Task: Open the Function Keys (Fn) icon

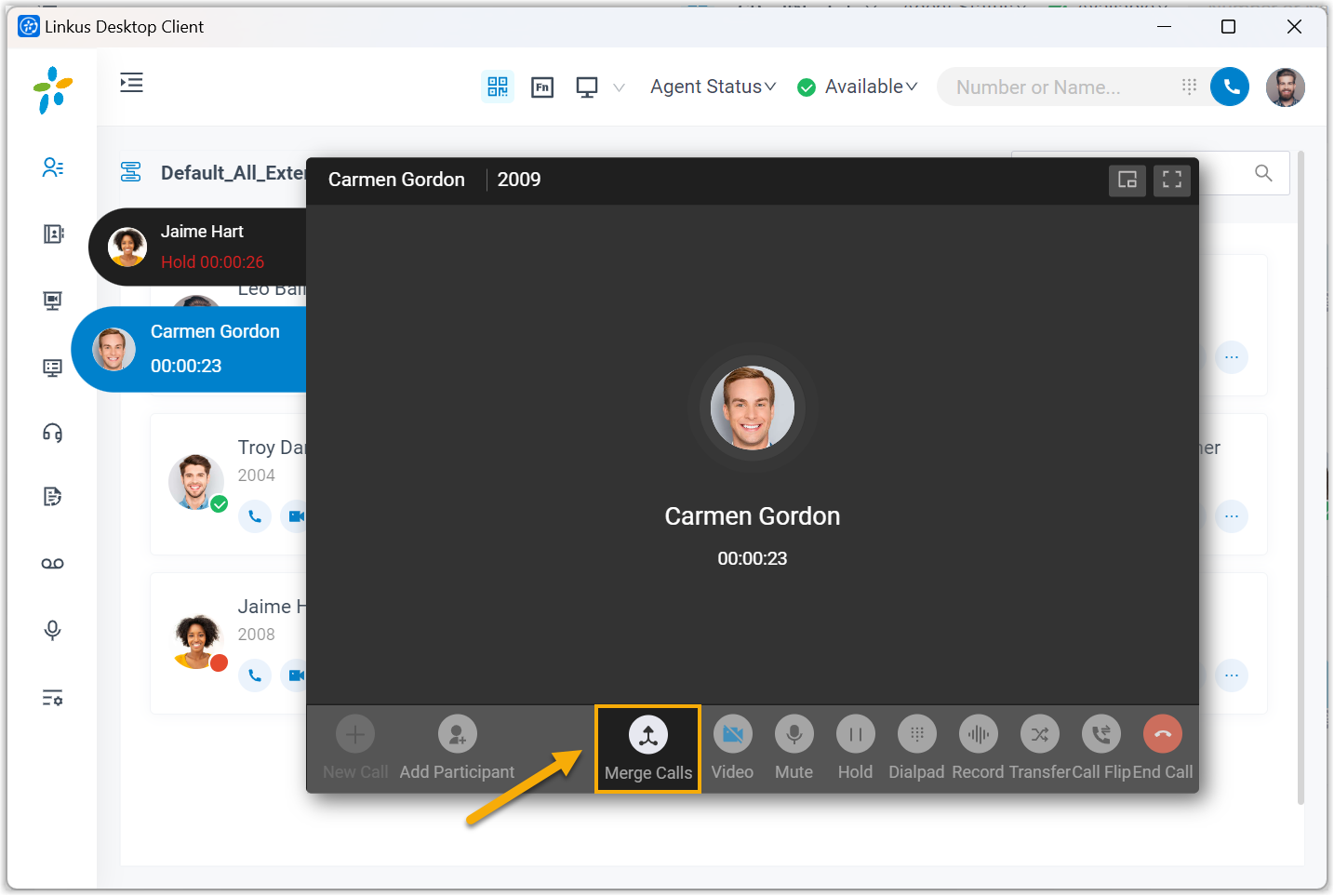Action: click(x=542, y=87)
